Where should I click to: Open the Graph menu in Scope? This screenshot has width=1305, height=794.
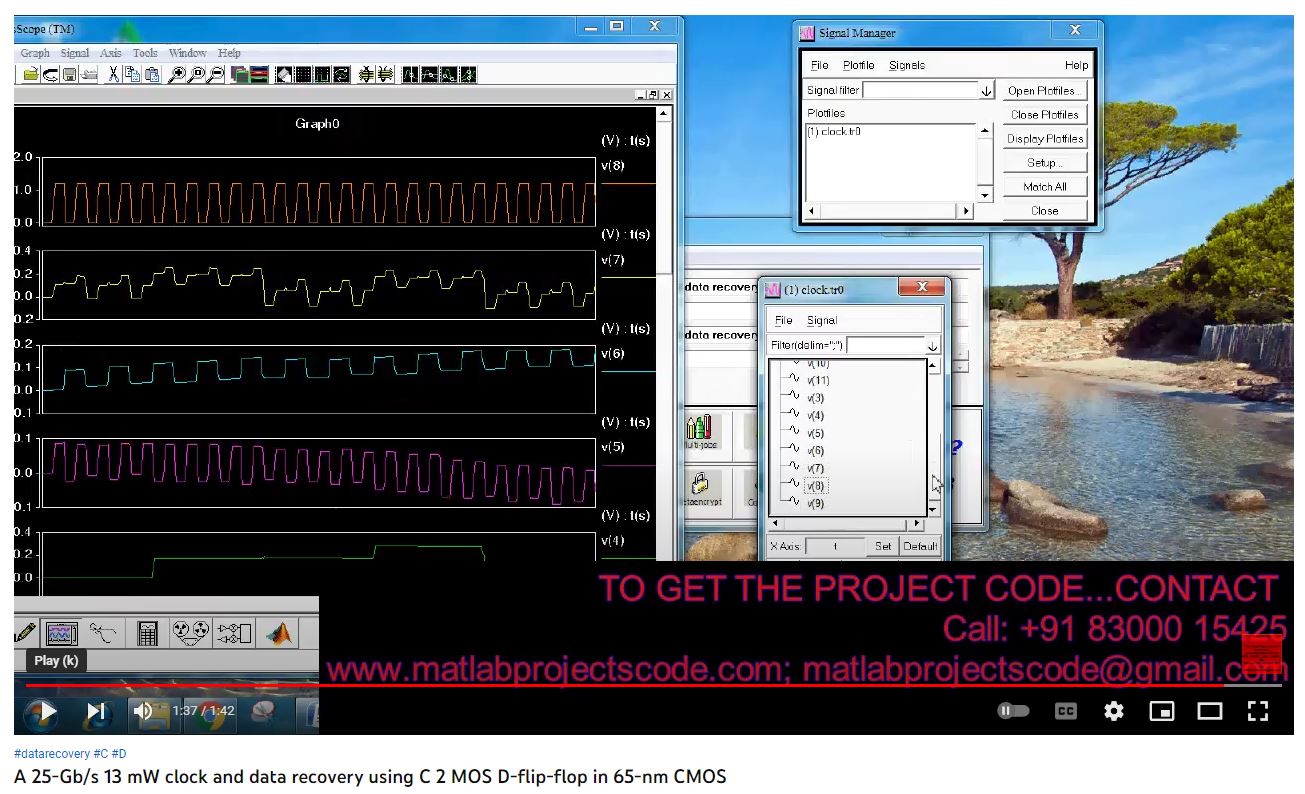coord(35,53)
